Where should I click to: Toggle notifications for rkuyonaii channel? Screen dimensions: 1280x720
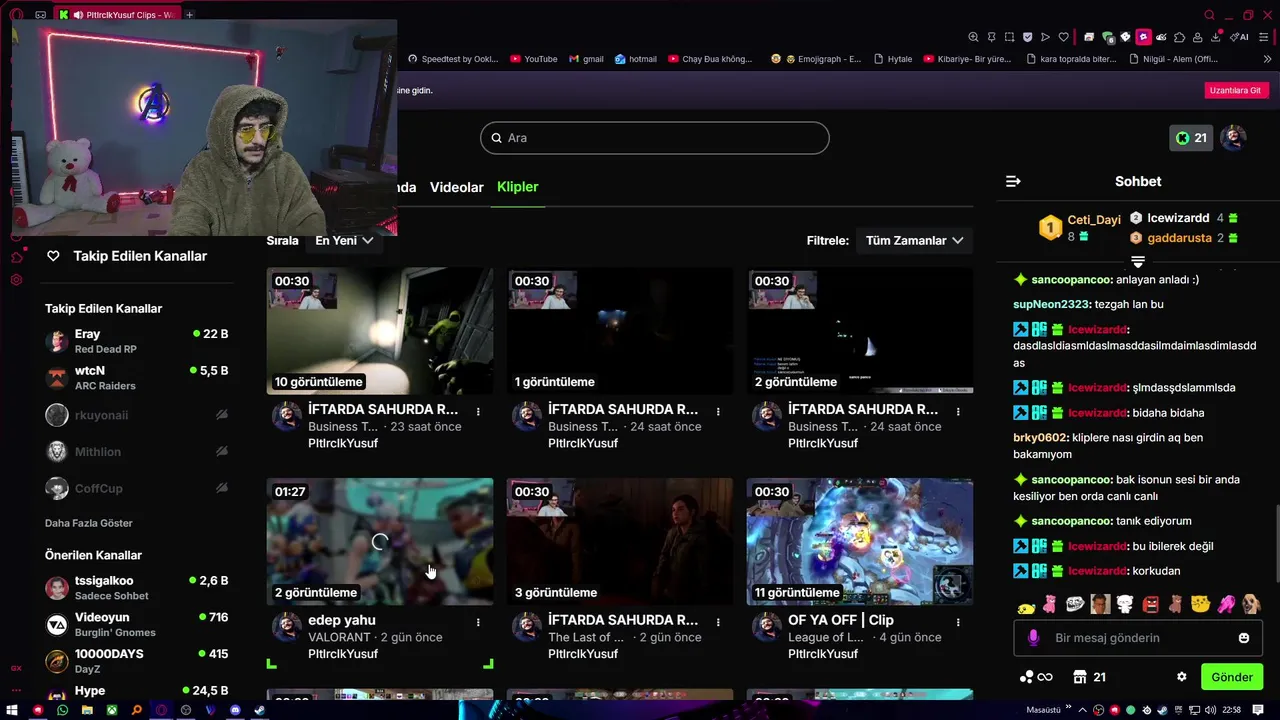(x=222, y=415)
